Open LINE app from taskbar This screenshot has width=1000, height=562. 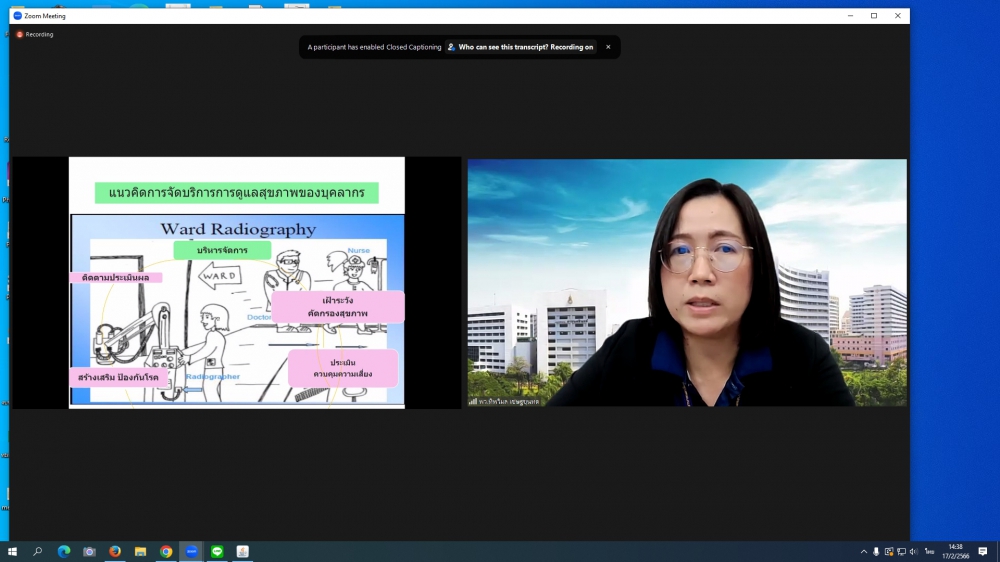(217, 551)
